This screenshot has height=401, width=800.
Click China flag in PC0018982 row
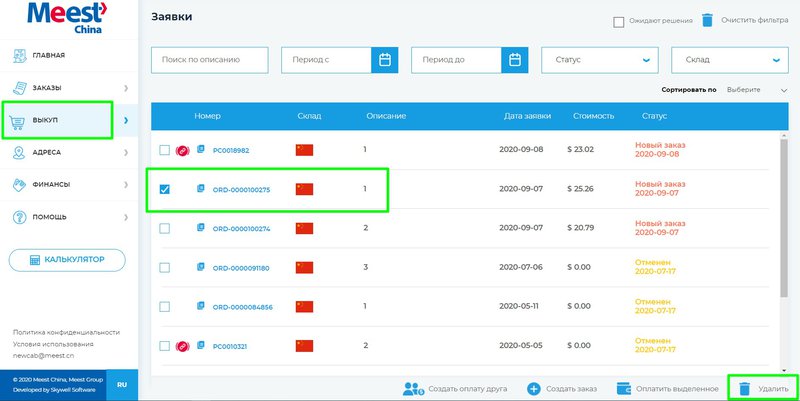click(304, 150)
